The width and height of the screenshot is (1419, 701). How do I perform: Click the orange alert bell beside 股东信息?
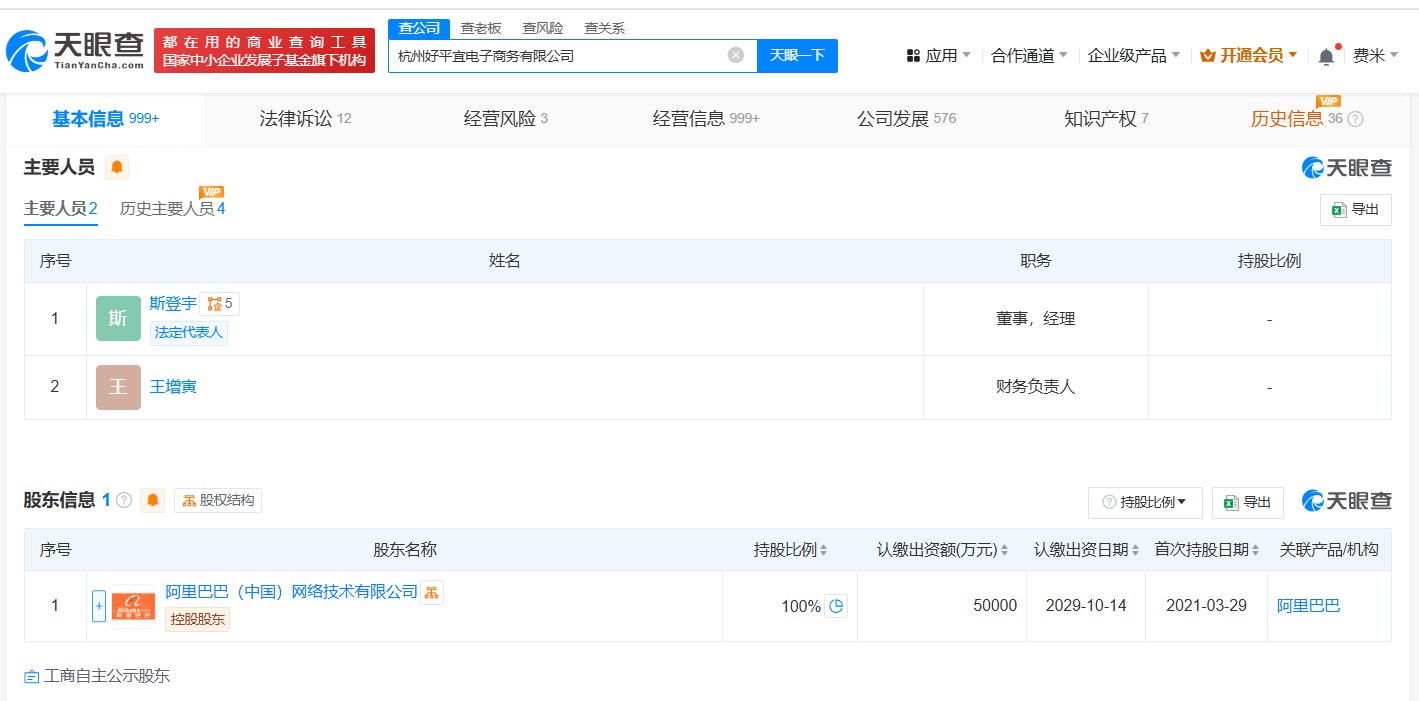coord(152,500)
